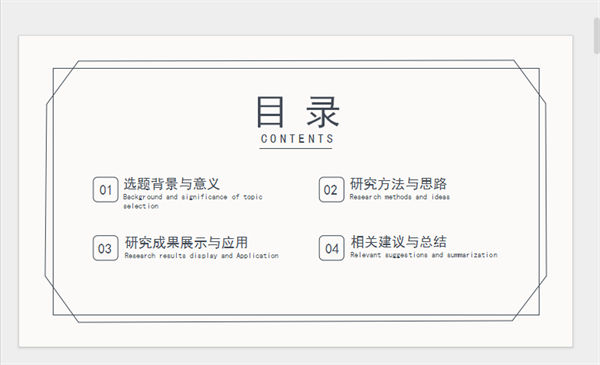This screenshot has width=600, height=365.
Task: Click the 'Research results display and Application' caption
Action: point(202,255)
